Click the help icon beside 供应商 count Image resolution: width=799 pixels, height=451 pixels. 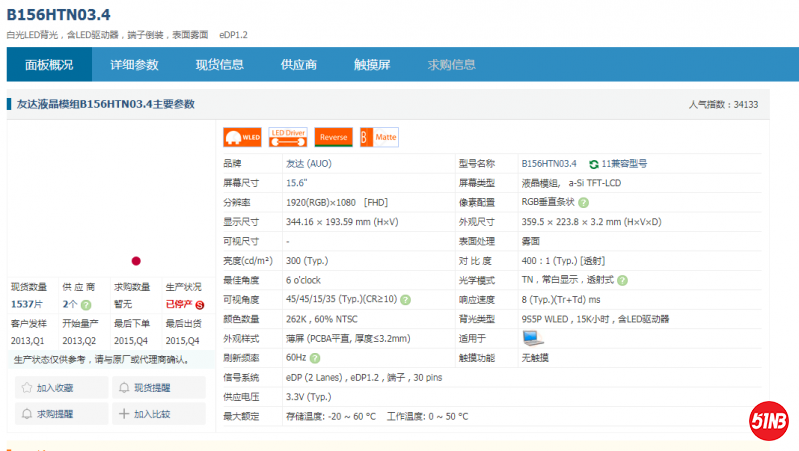pyautogui.click(x=86, y=304)
